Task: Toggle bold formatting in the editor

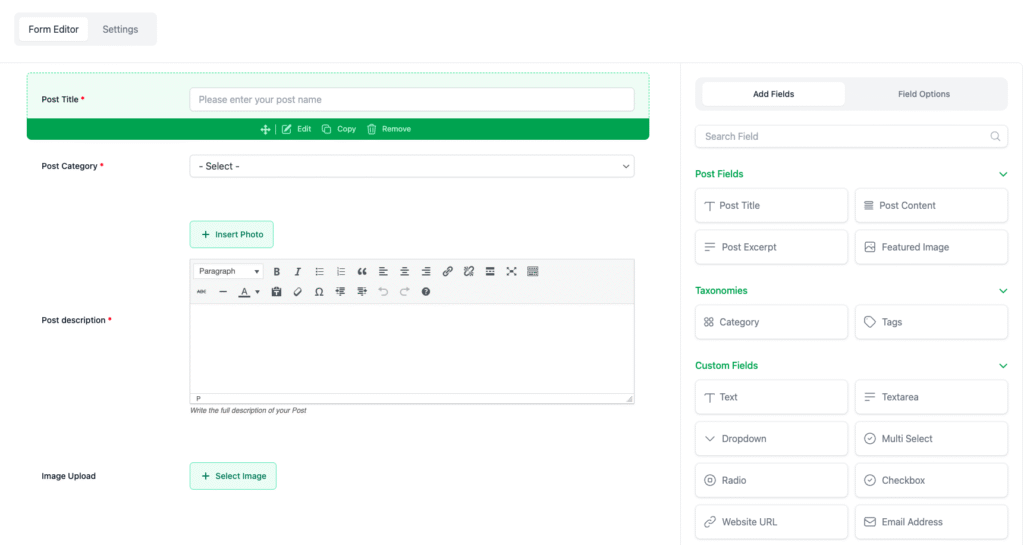Action: coord(277,272)
